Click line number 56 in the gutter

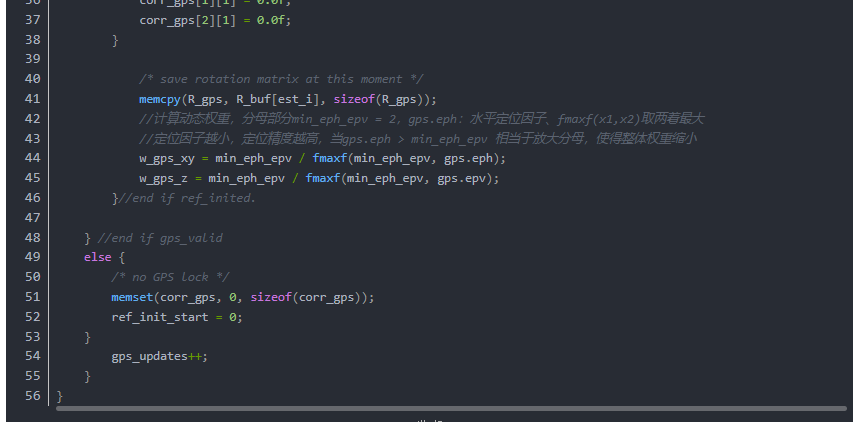coord(33,395)
